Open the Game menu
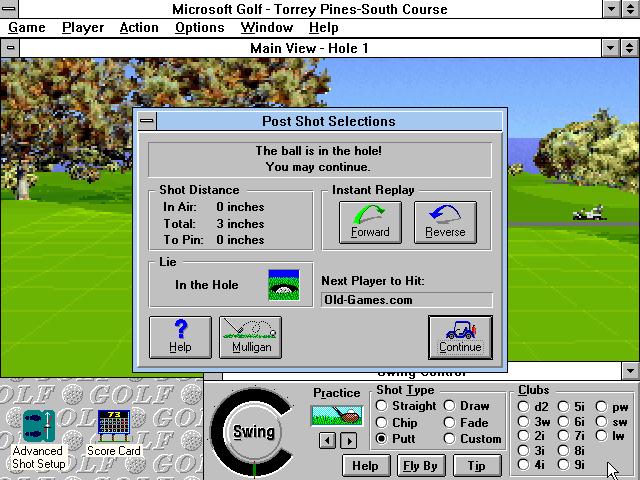 (27, 28)
